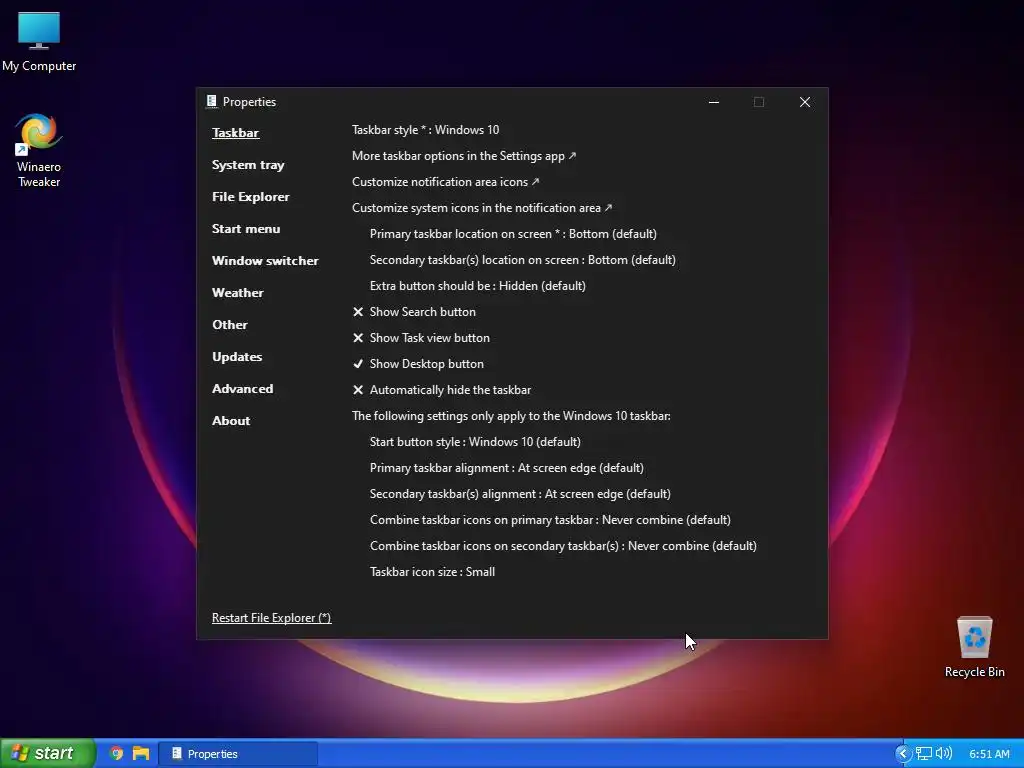Change Secondary taskbar(s) alignment setting

pyautogui.click(x=520, y=494)
